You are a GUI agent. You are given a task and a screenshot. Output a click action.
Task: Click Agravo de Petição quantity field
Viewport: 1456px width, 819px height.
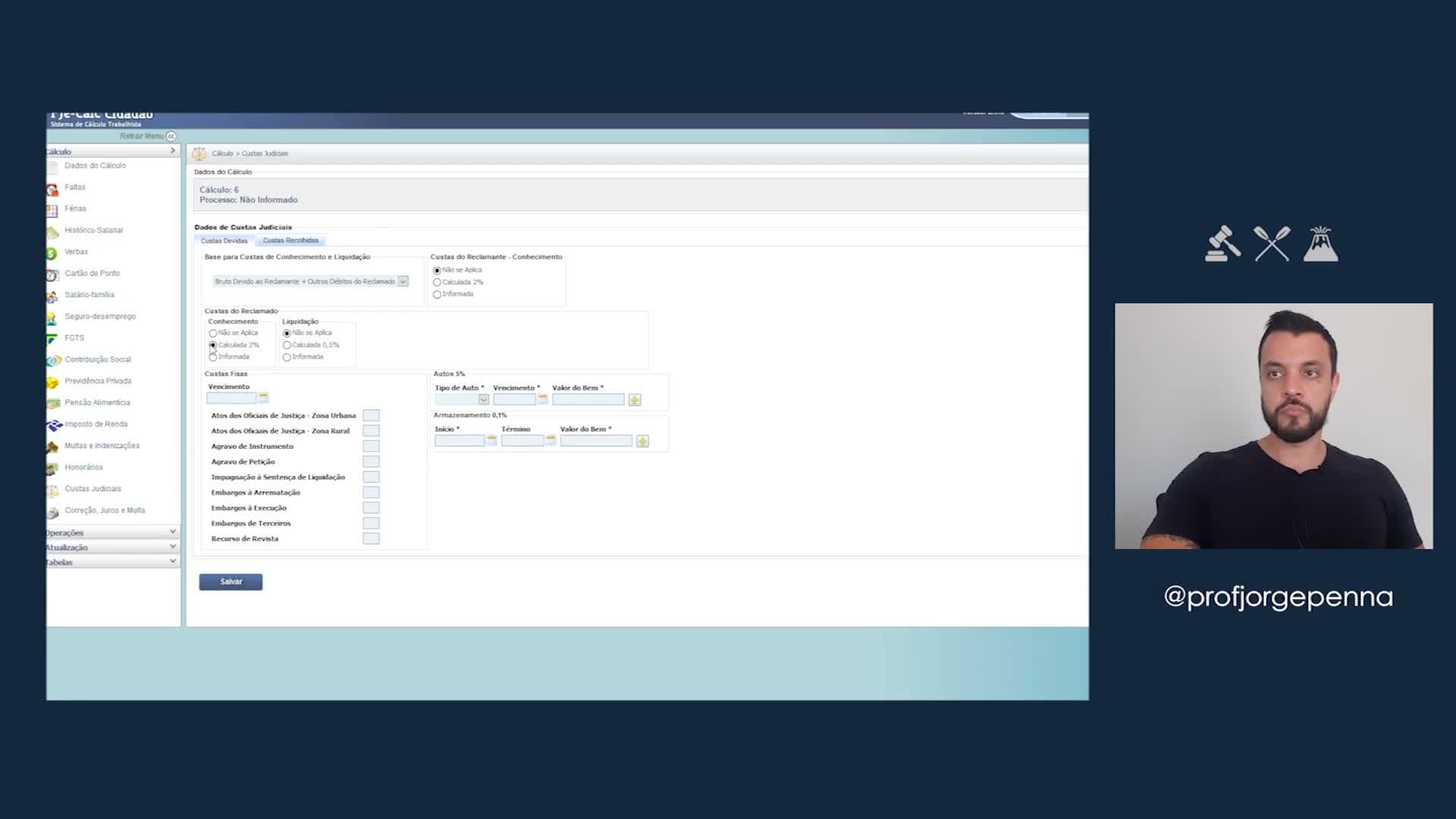pyautogui.click(x=371, y=462)
